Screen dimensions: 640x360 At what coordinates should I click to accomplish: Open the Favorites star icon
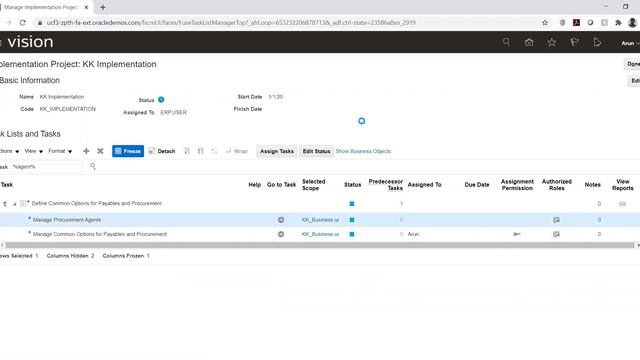tap(551, 42)
